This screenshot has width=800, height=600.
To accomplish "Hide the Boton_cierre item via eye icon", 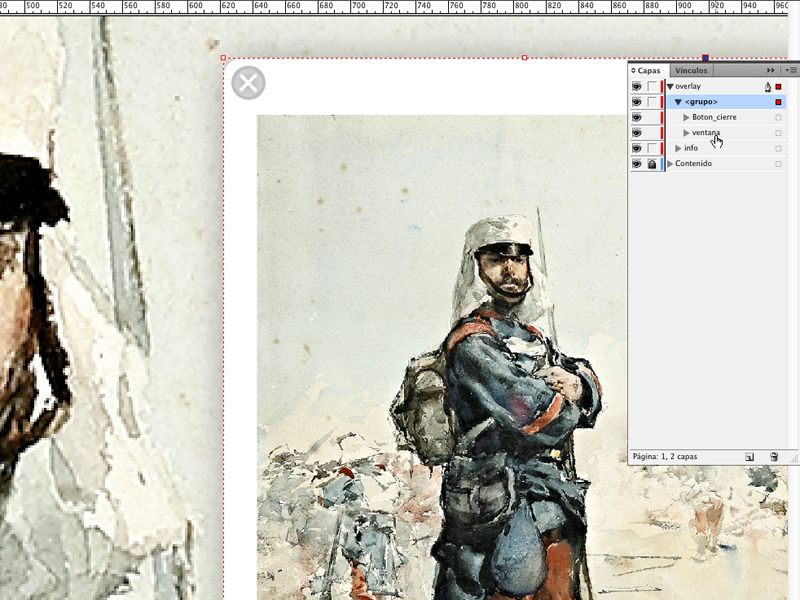I will click(x=637, y=117).
